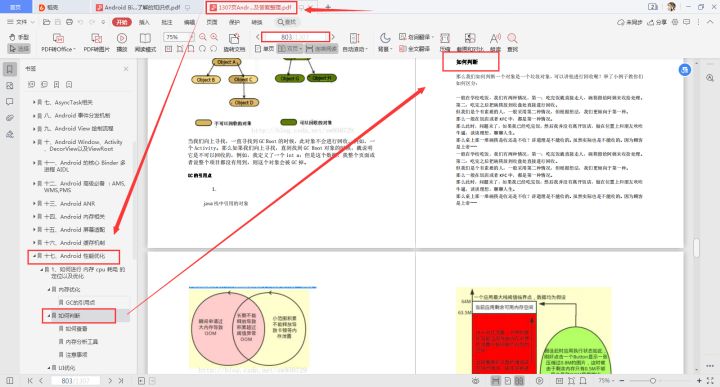Open file folder icon in quick toolbar

46,22
